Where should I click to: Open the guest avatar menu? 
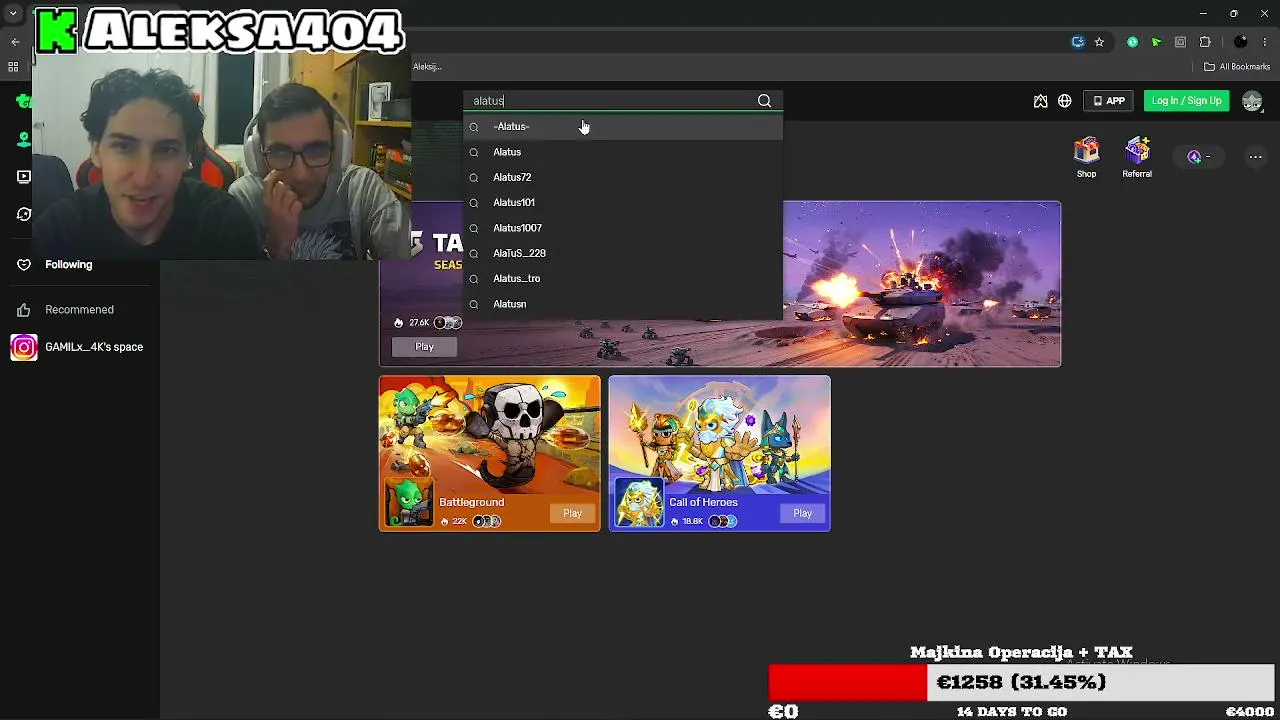coord(1252,101)
